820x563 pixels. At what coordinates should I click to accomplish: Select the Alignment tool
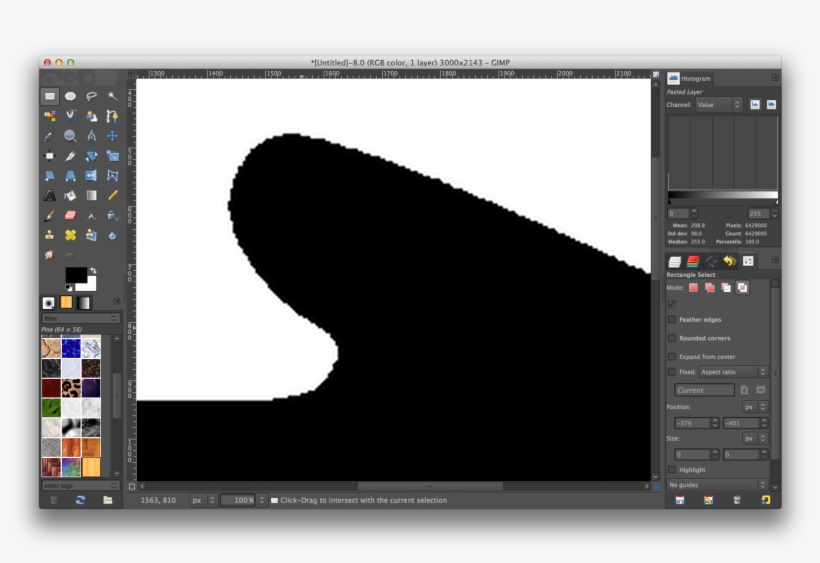pos(50,156)
